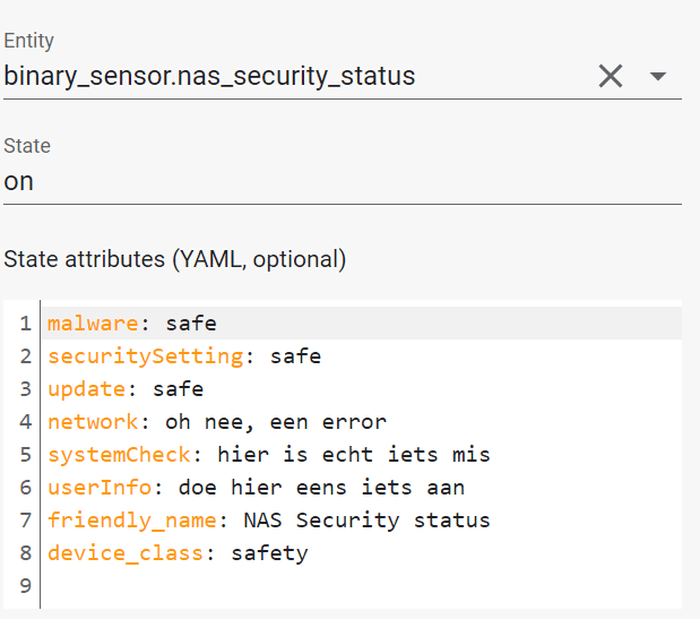Click line number 8 in gutter
Screen dimensions: 700x619
click(x=25, y=553)
